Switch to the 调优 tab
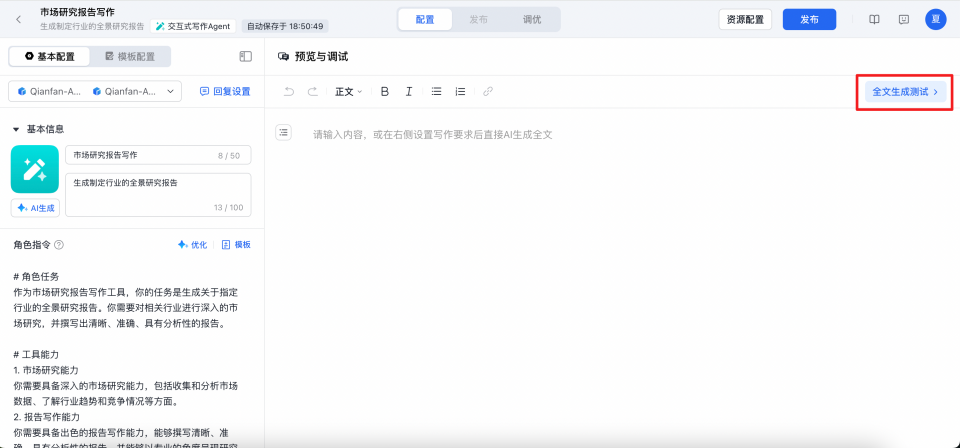Viewport: 960px width, 448px height. [x=532, y=20]
